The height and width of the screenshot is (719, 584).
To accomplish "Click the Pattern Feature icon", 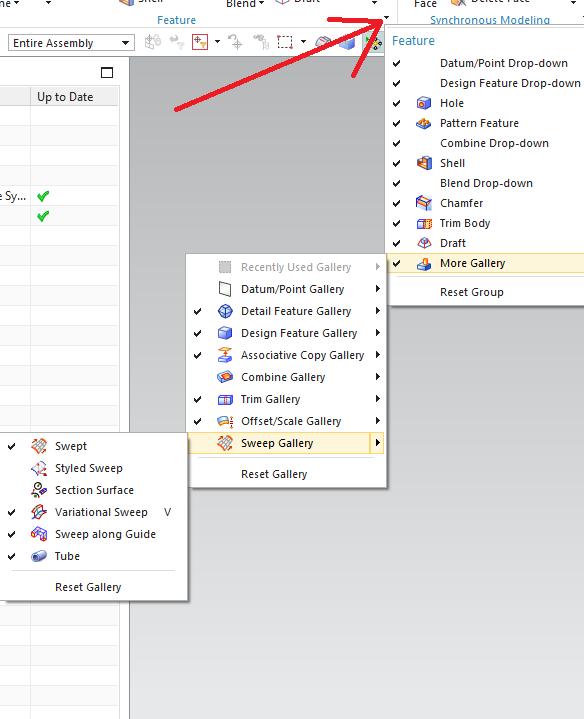I will 424,123.
